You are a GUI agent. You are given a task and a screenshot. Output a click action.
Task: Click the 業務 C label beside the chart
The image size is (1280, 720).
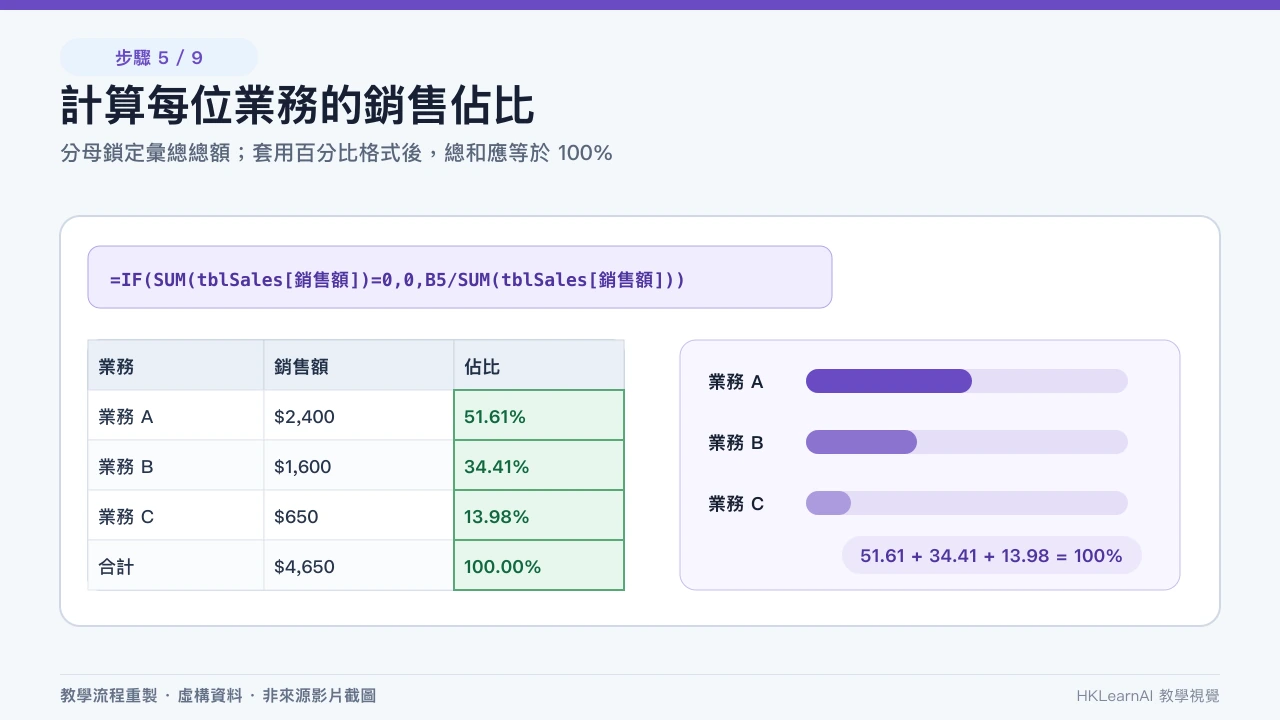click(x=736, y=503)
